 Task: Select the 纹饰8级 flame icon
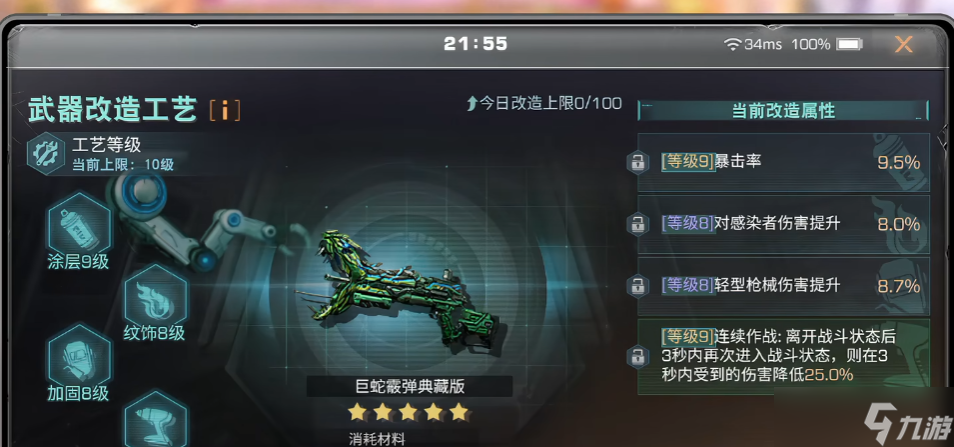(x=156, y=295)
